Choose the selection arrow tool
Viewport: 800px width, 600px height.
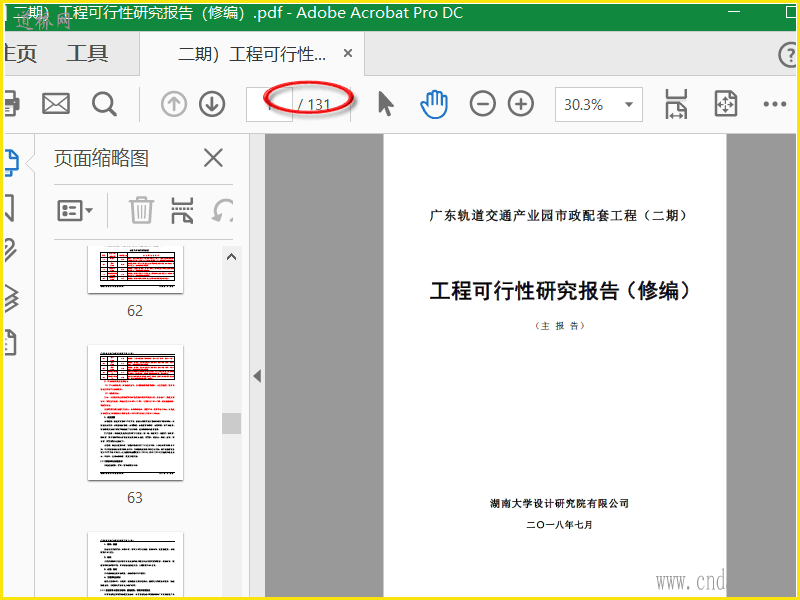coord(386,104)
